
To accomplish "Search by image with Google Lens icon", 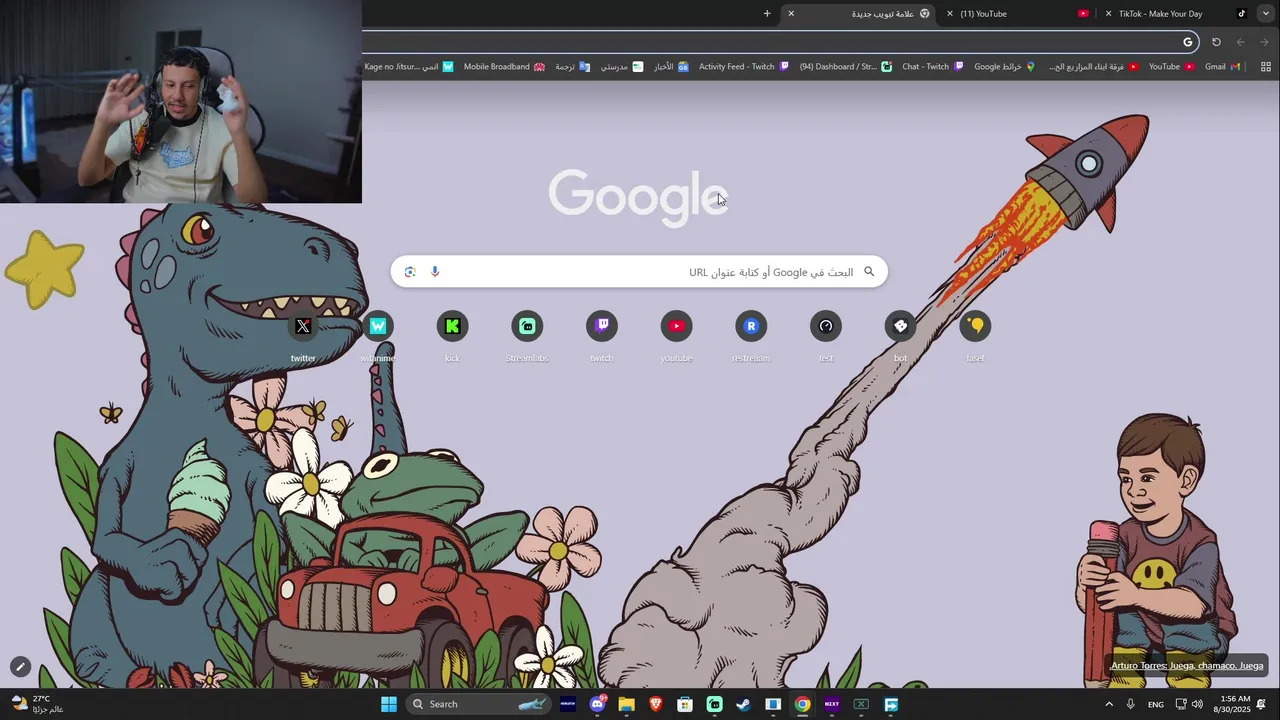I will coord(410,272).
